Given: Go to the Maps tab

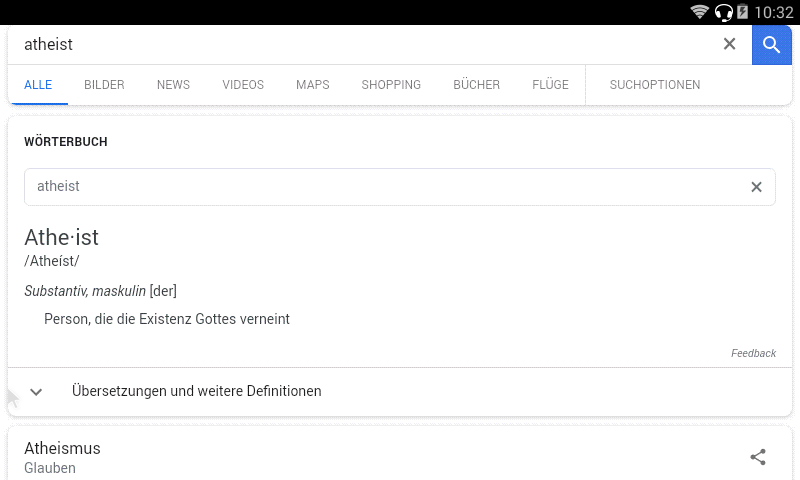Looking at the screenshot, I should 312,85.
